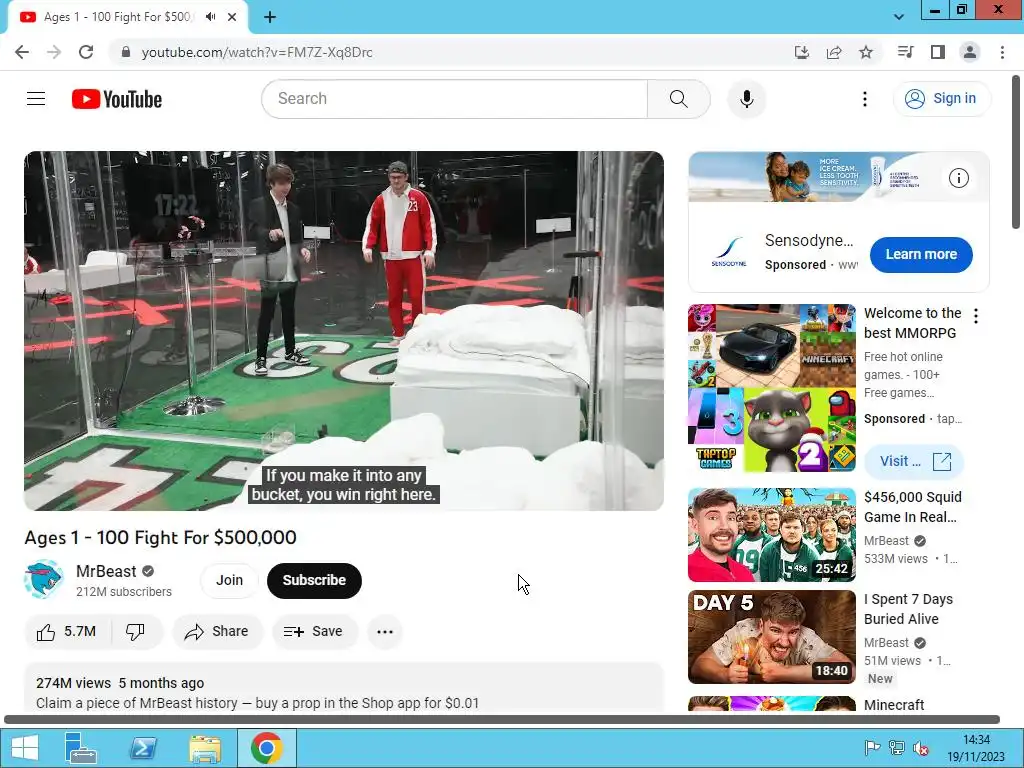Open Action Center flag icon
This screenshot has height=768, width=1024.
coord(872,748)
